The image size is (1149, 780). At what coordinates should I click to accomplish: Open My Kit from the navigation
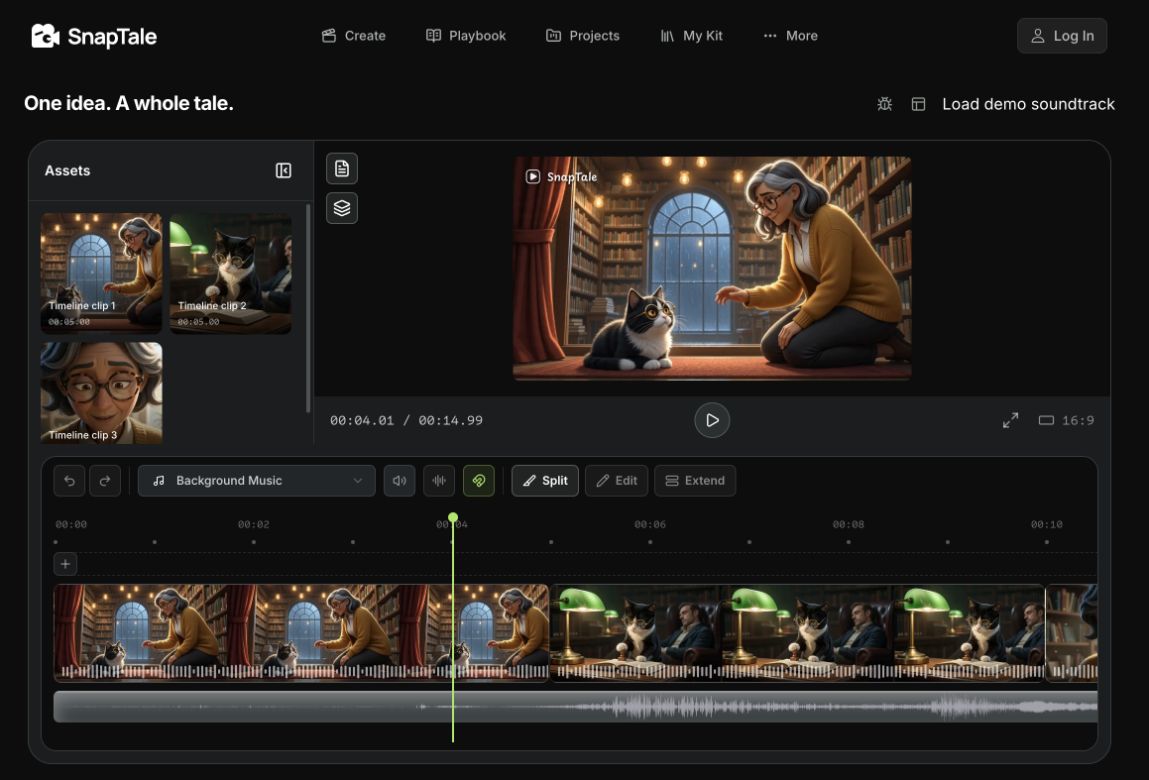tap(691, 36)
